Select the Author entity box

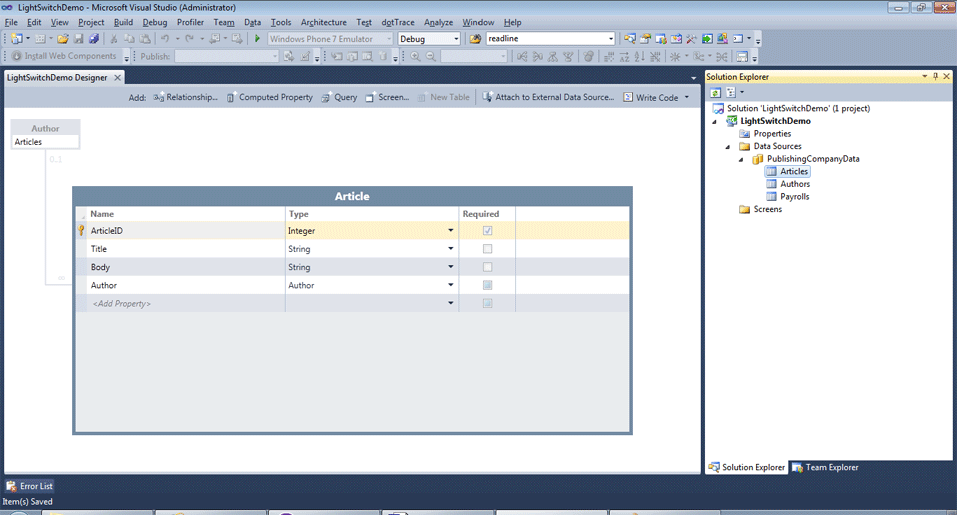tap(45, 134)
